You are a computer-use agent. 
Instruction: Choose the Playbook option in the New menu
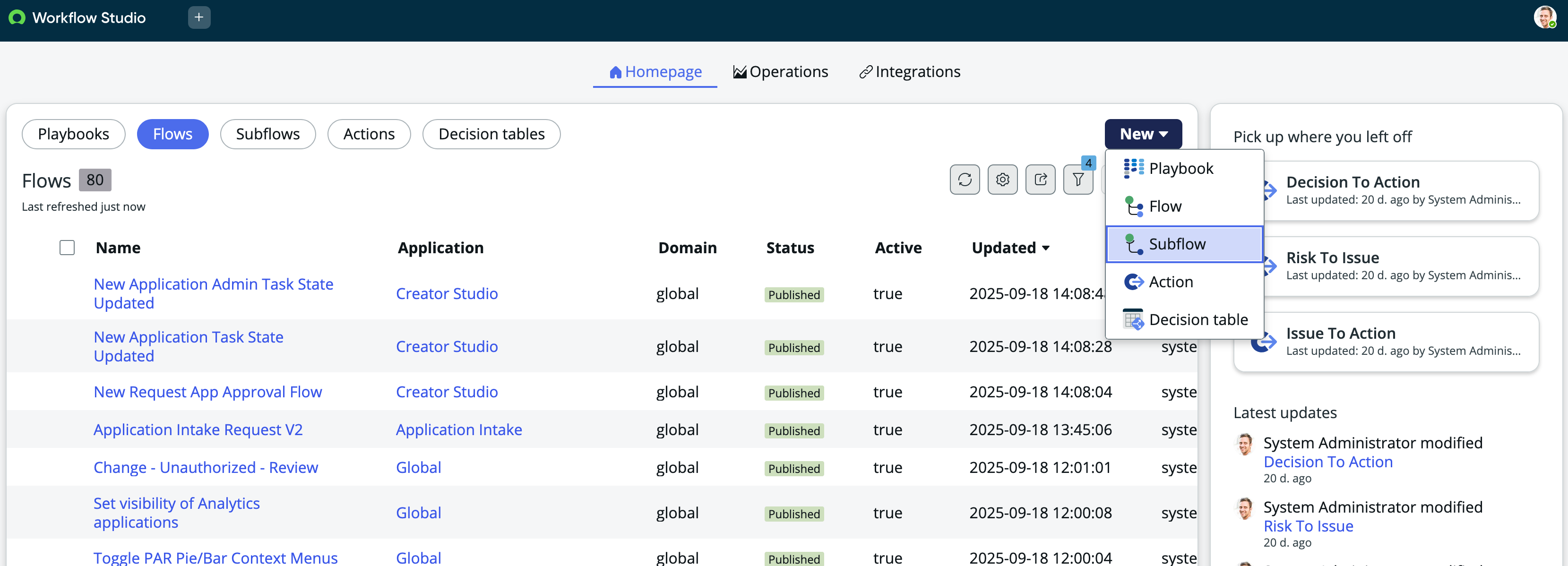click(1180, 169)
